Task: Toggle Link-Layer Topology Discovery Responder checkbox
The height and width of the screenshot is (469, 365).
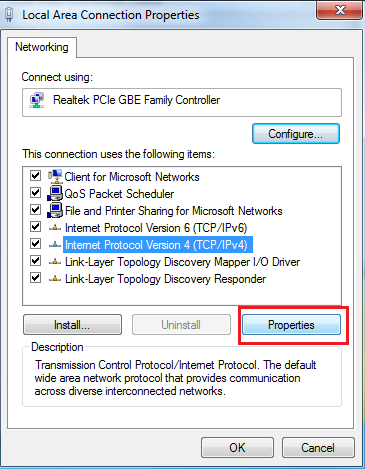Action: [x=35, y=278]
